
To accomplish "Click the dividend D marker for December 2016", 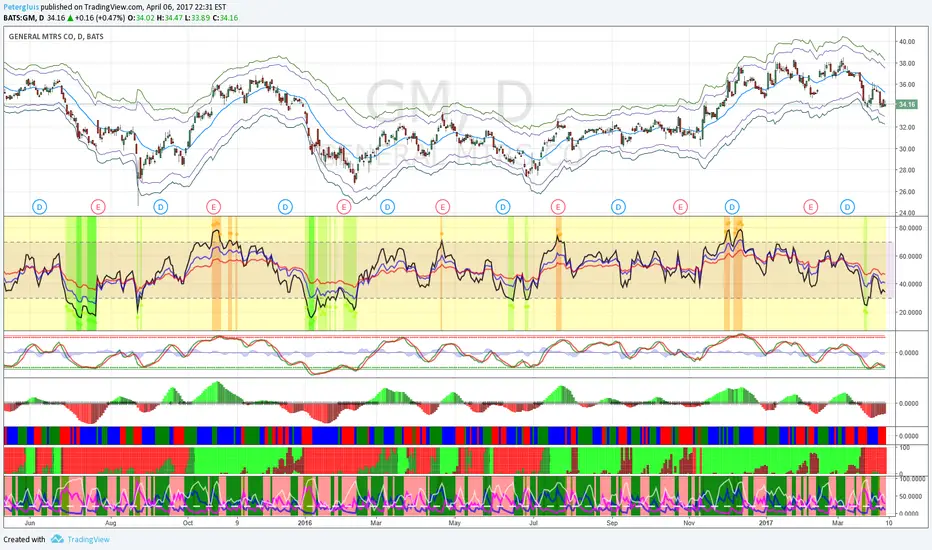I will coord(732,207).
